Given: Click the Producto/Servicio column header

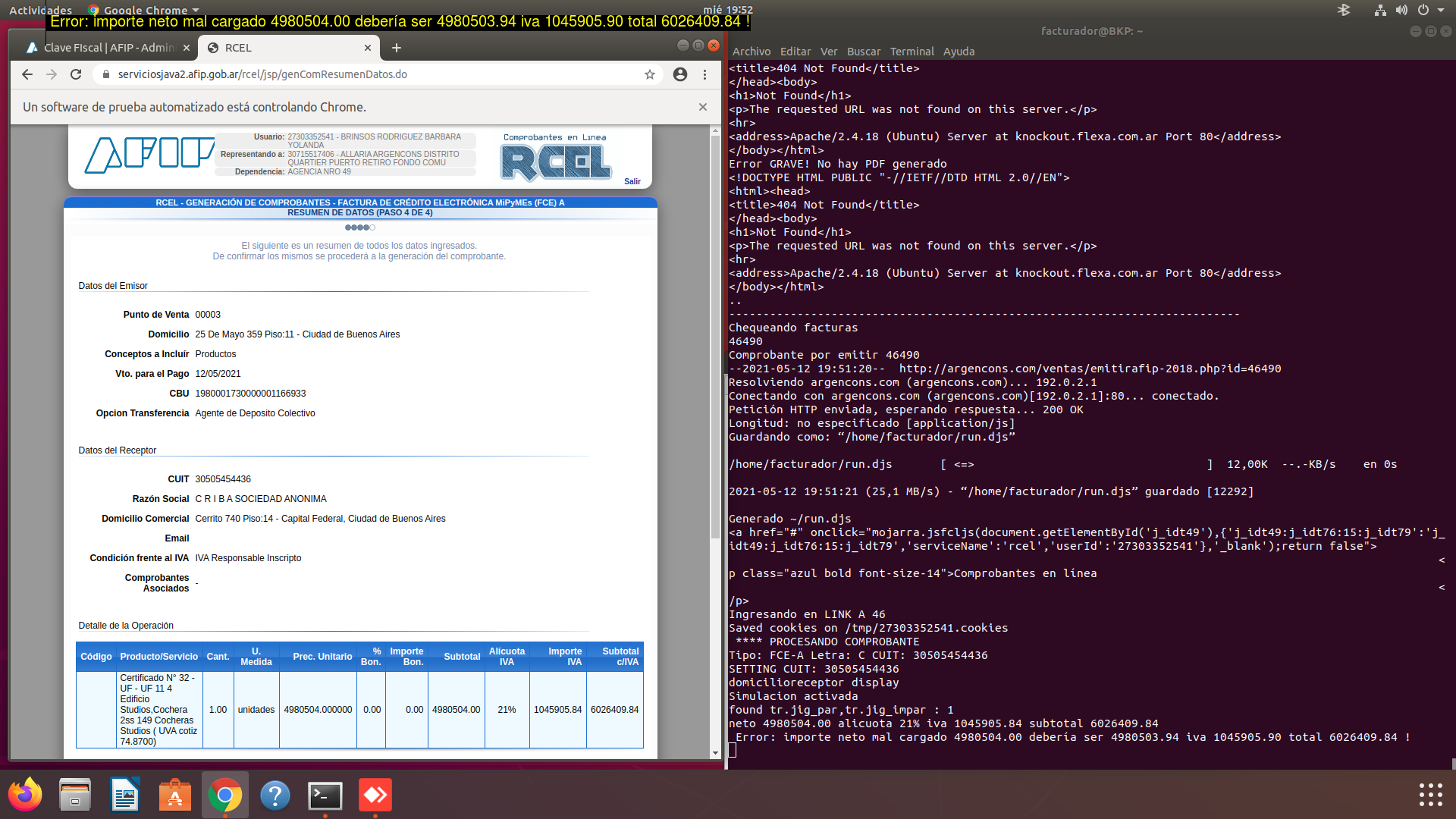Looking at the screenshot, I should [158, 657].
